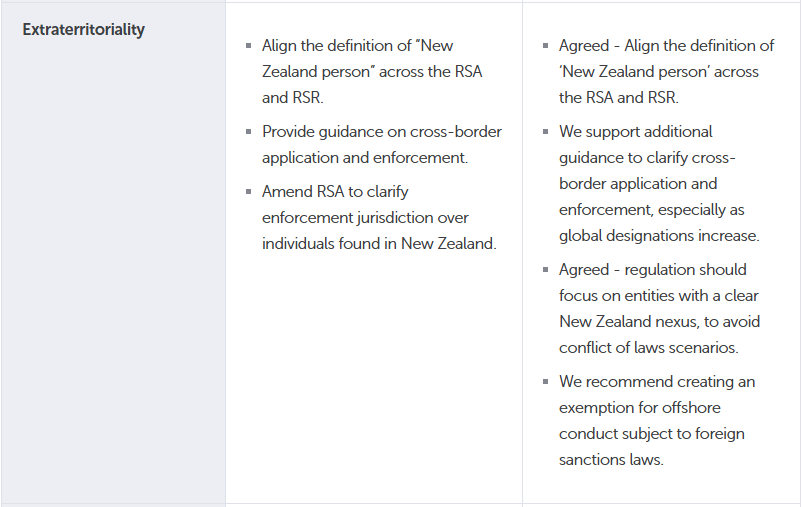Click the "Agreed - regulation should focus" text

(x=652, y=270)
